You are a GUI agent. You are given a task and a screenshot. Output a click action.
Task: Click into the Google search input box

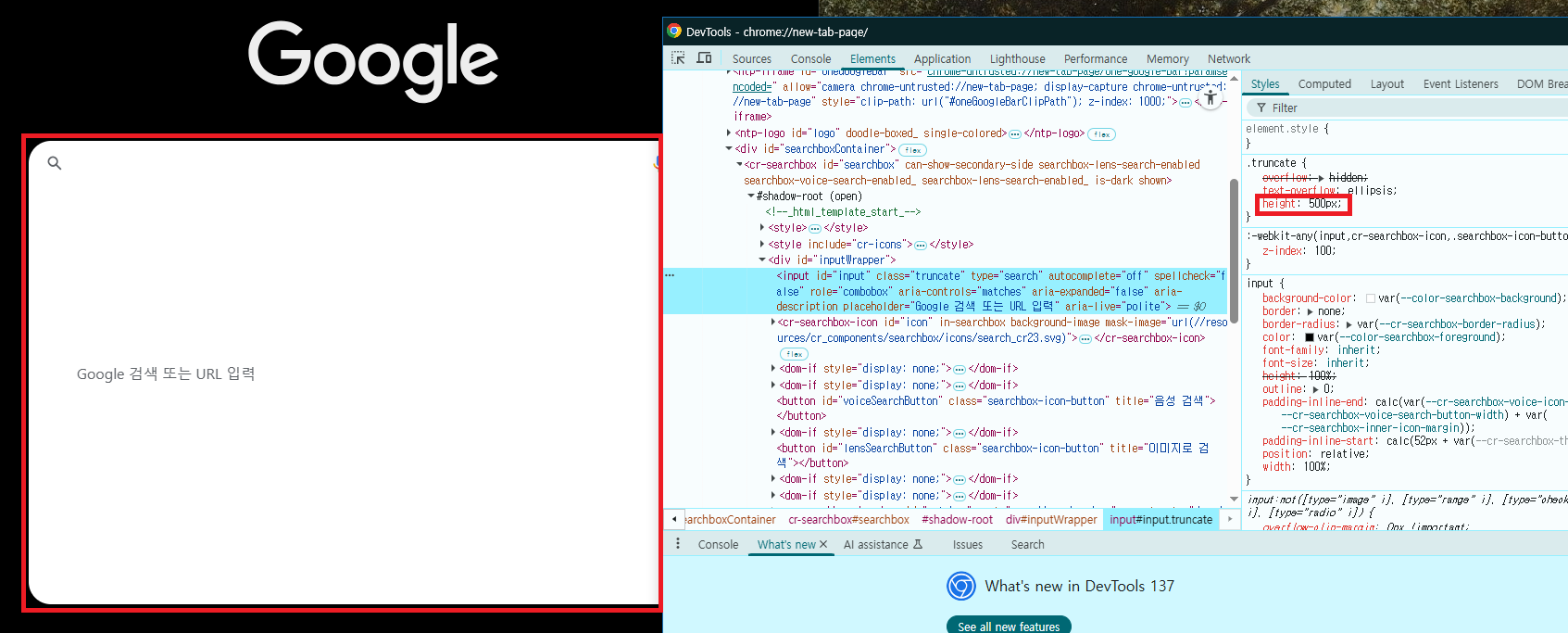pyautogui.click(x=343, y=373)
